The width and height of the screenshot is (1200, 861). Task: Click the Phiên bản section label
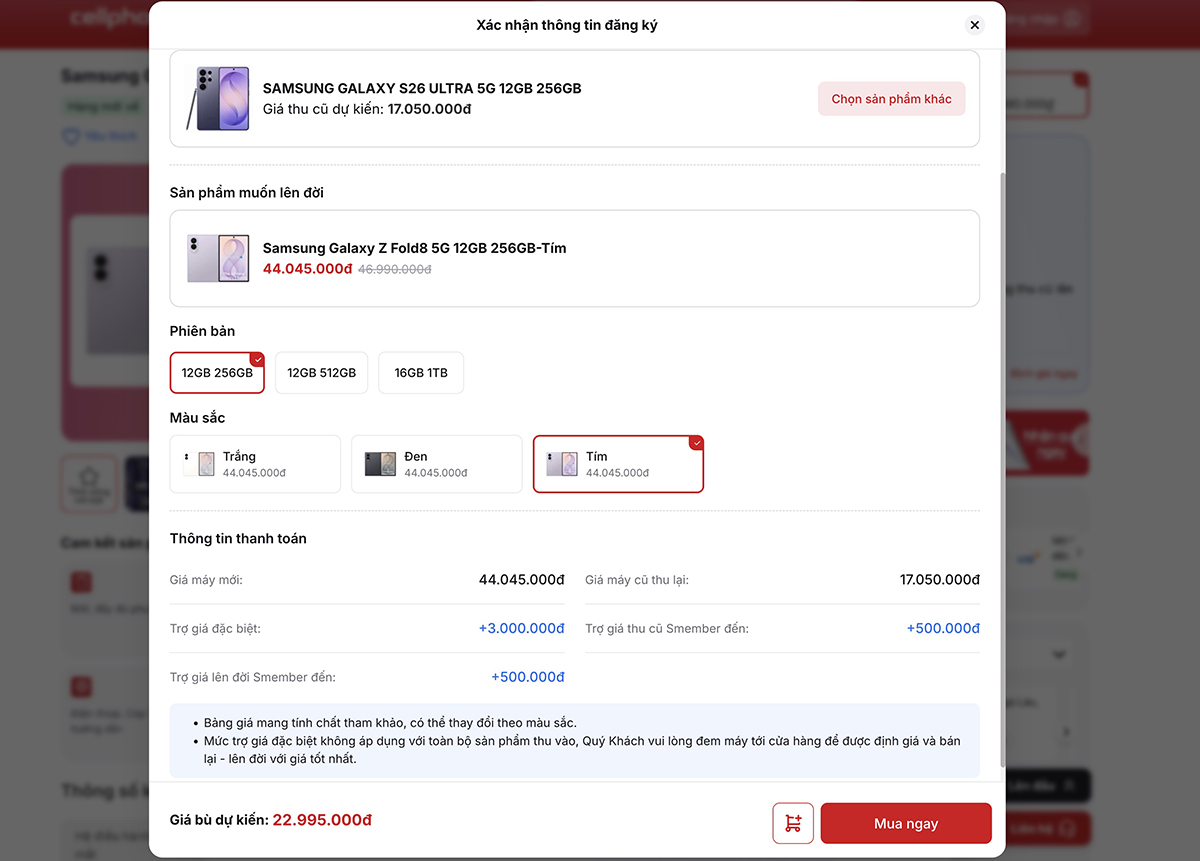coord(202,331)
